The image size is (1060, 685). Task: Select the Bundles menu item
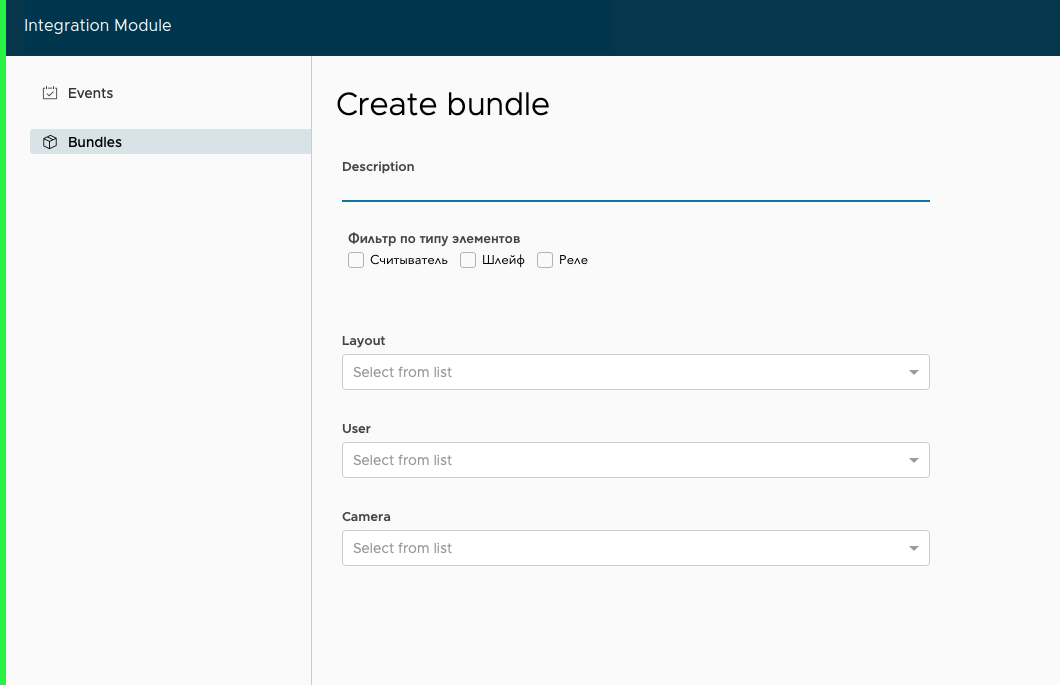[95, 142]
